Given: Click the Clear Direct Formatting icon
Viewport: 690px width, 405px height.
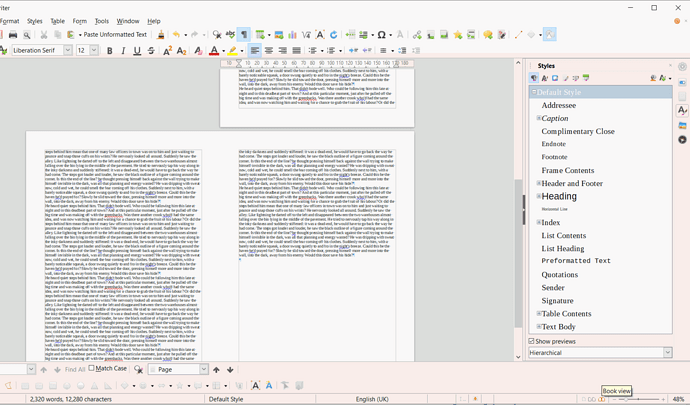Looking at the screenshot, I should tap(198, 51).
